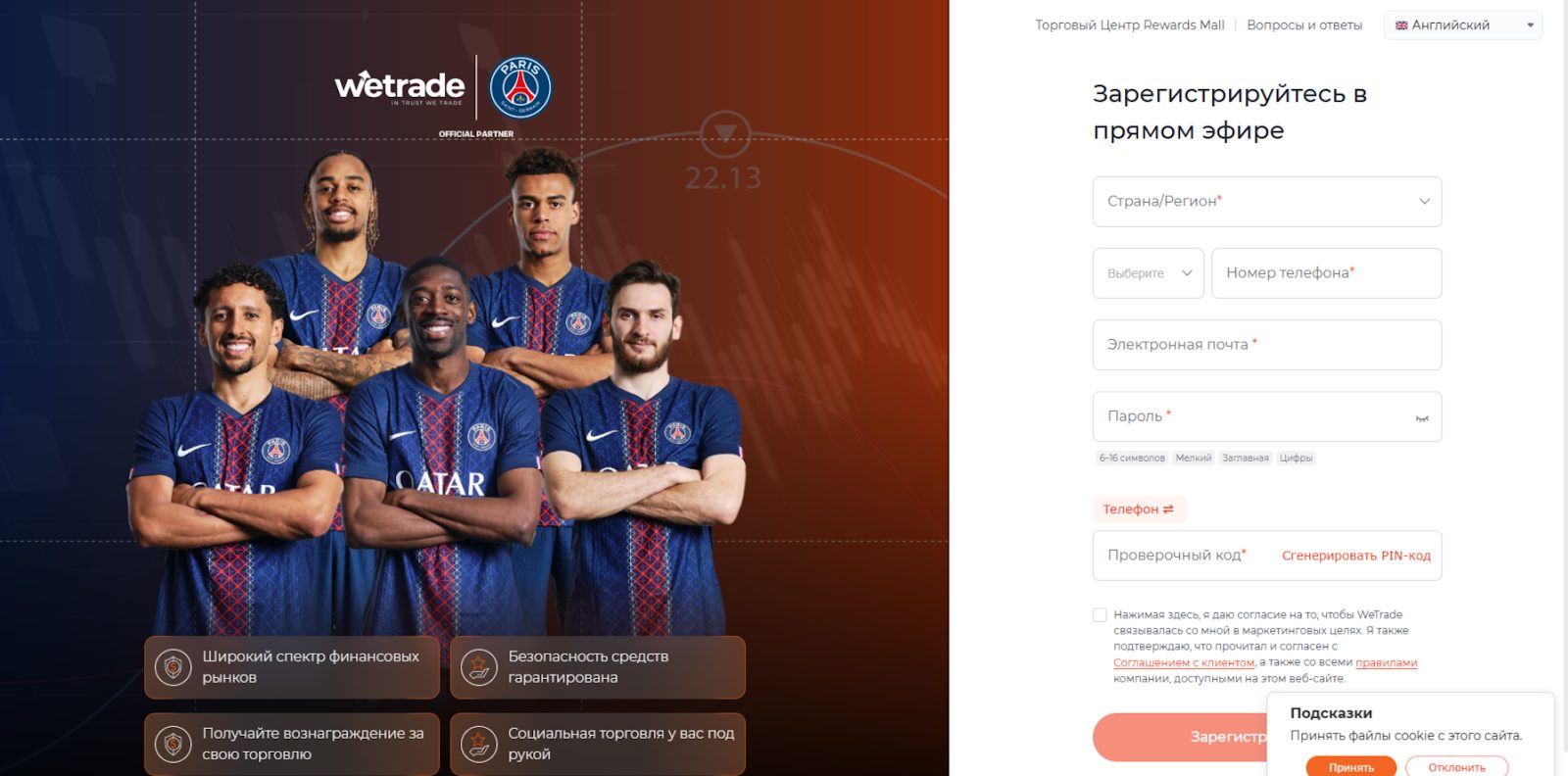Open the Страна/Регион dropdown
The width and height of the screenshot is (1568, 776).
1267,202
